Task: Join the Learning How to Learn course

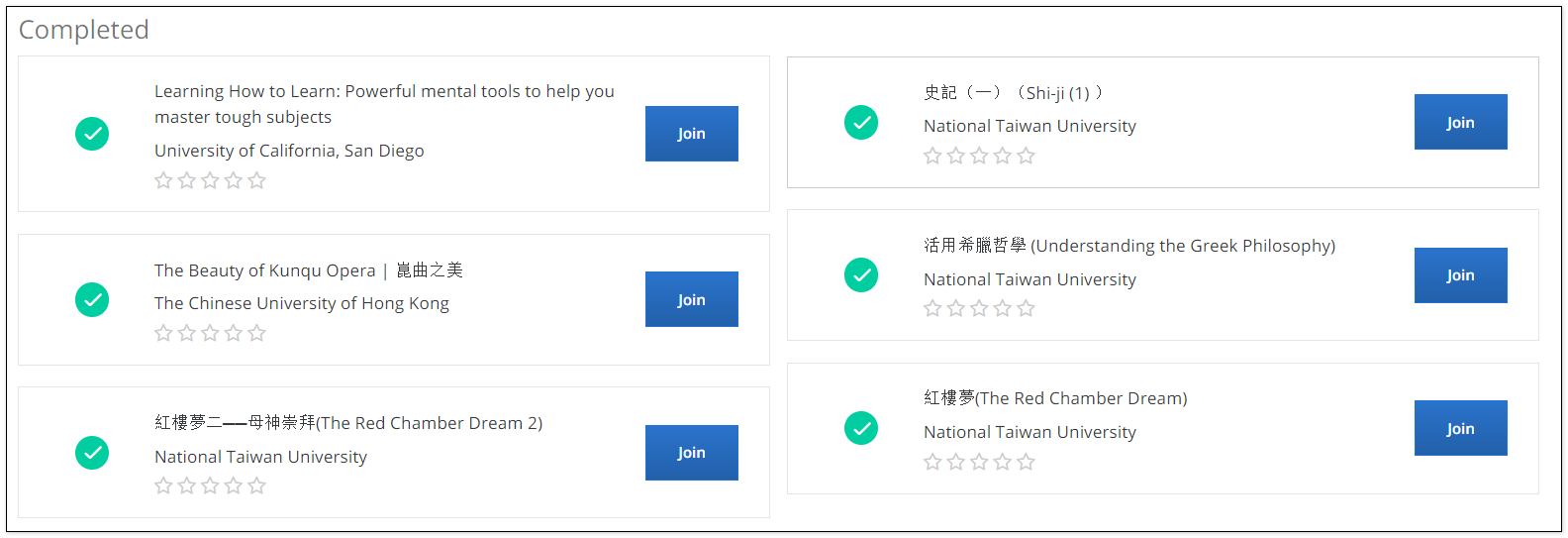Action: pos(692,134)
